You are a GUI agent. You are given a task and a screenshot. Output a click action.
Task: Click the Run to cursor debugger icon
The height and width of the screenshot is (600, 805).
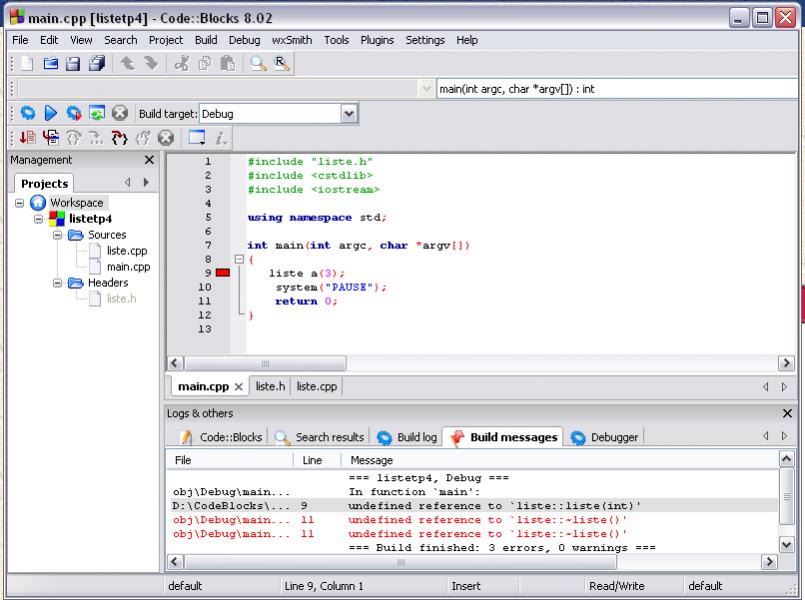(51, 138)
